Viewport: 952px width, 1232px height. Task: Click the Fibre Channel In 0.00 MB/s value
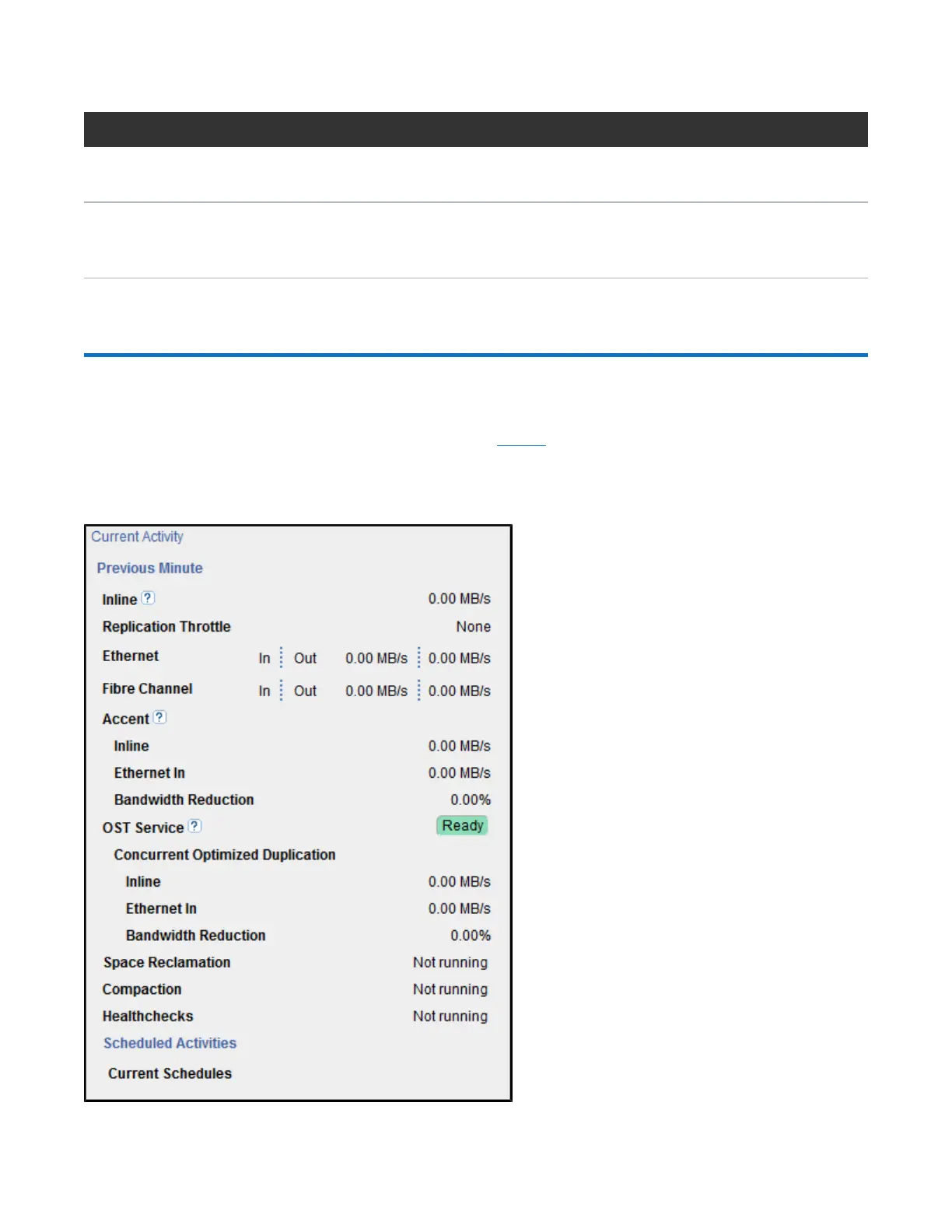[376, 691]
